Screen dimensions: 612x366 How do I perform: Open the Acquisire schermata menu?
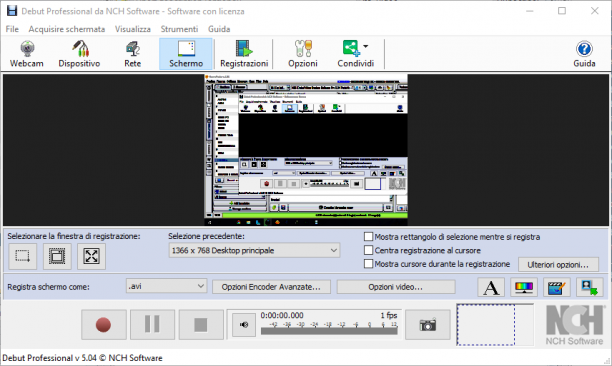[67, 29]
